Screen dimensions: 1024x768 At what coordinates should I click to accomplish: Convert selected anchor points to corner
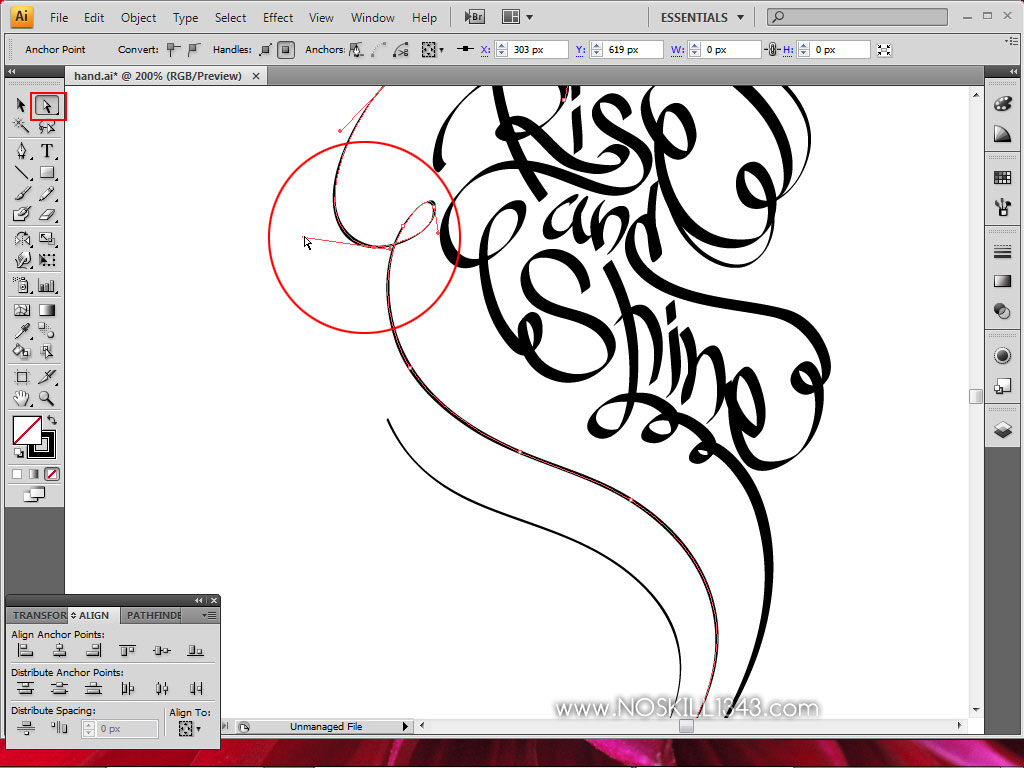click(173, 49)
